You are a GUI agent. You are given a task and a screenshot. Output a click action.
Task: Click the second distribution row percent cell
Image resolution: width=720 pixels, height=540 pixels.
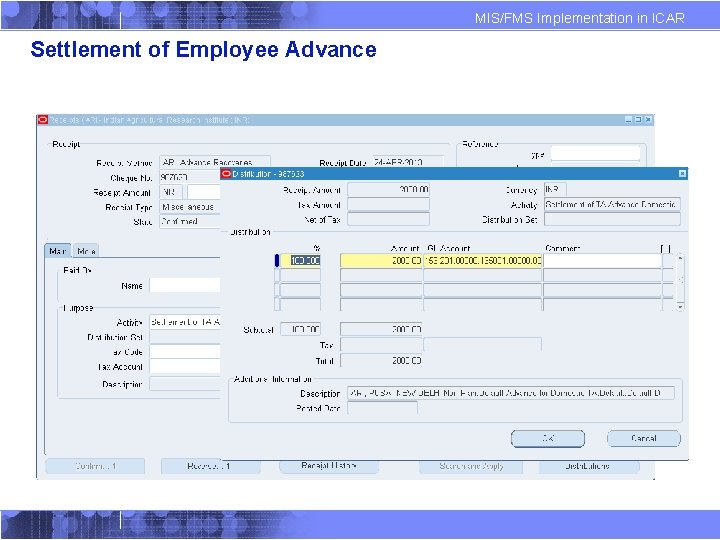[300, 275]
